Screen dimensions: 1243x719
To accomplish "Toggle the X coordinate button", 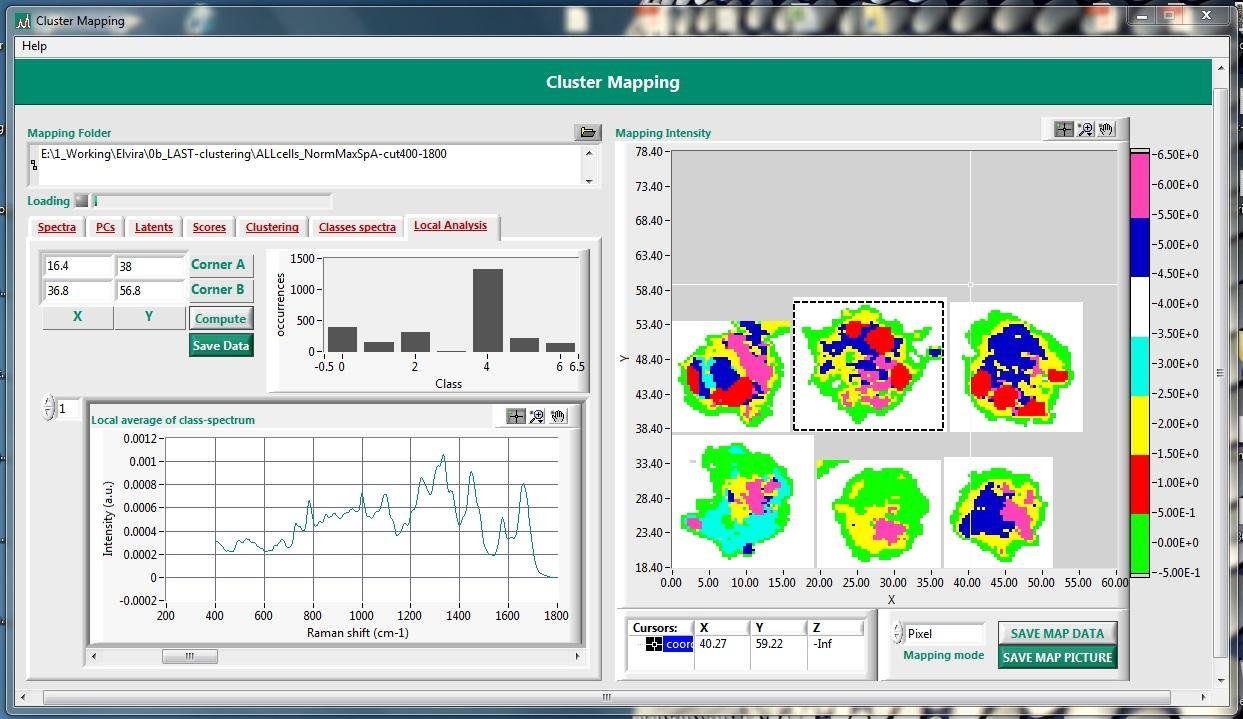I will point(77,316).
